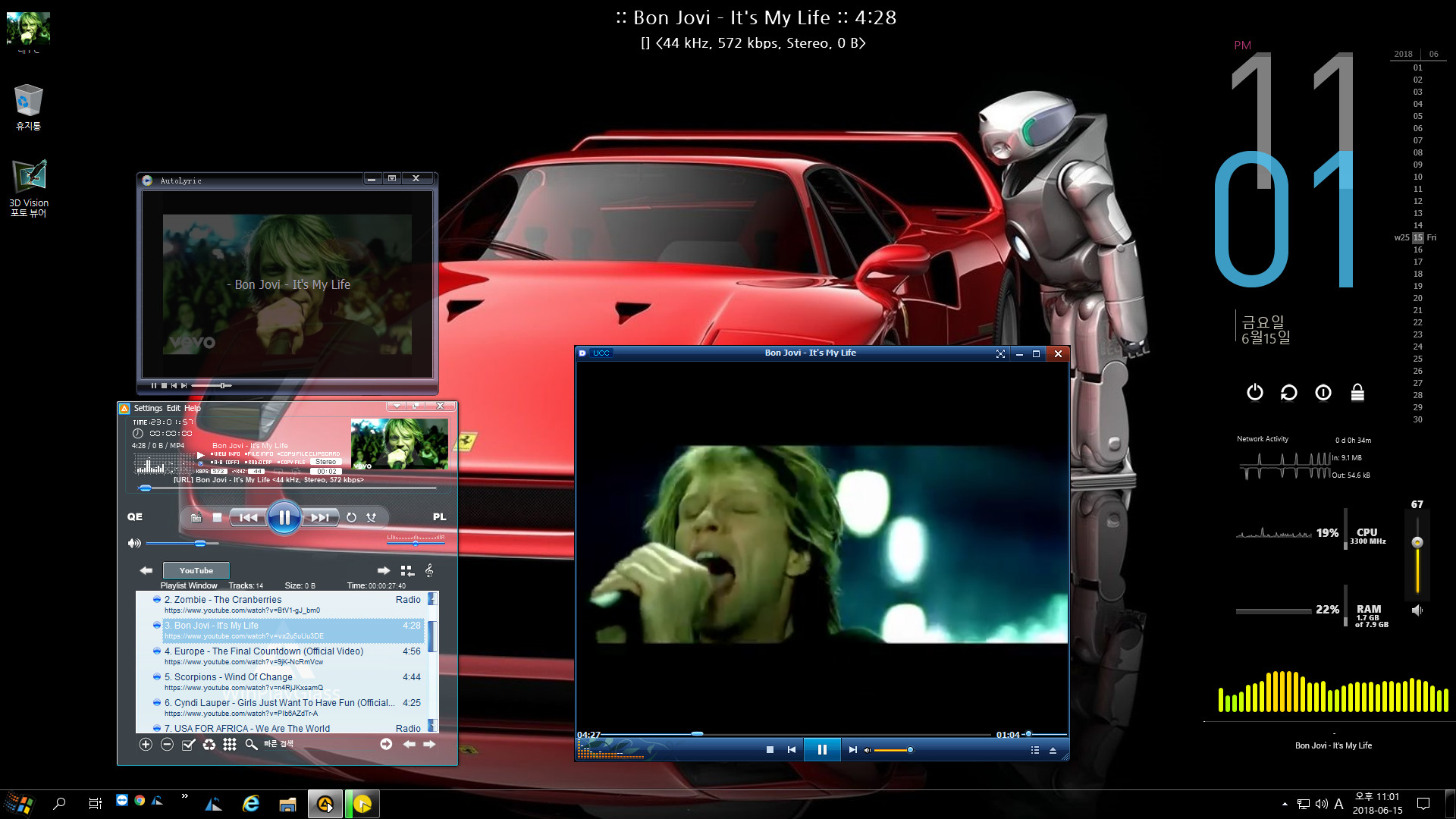The width and height of the screenshot is (1456, 819).
Task: Click the PL playlist toggle button
Action: tap(439, 516)
